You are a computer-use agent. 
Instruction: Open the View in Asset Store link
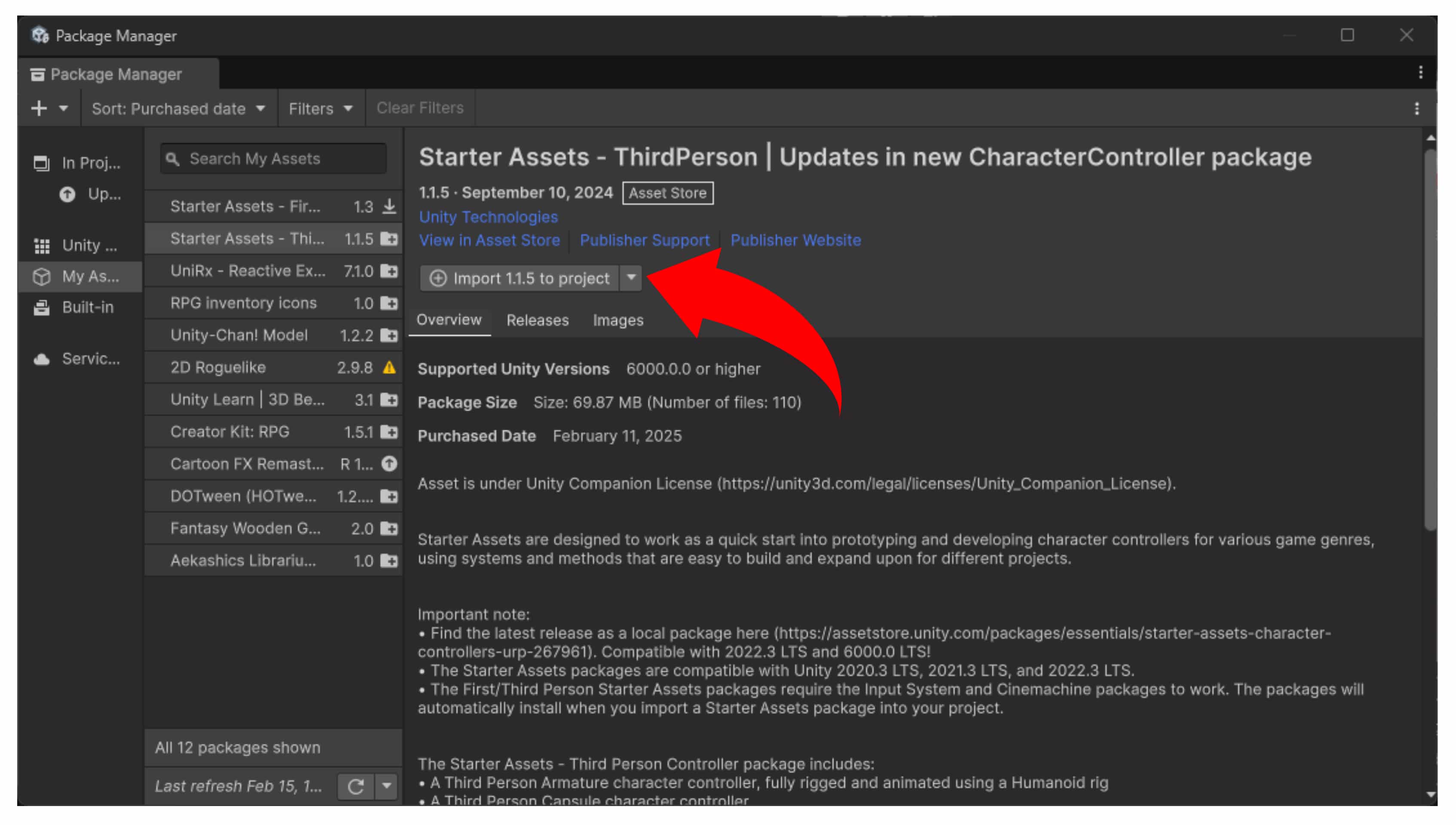489,240
